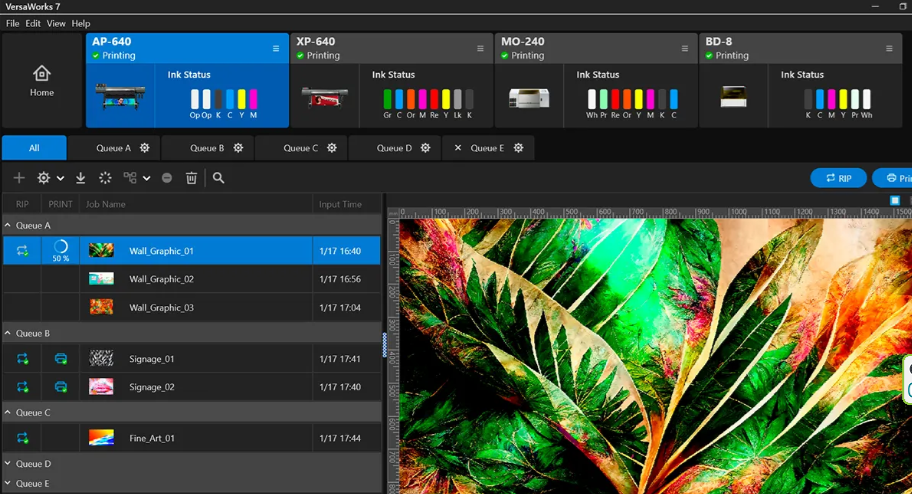Screen dimensions: 912x494
Task: Open the File menu
Action: coord(12,23)
